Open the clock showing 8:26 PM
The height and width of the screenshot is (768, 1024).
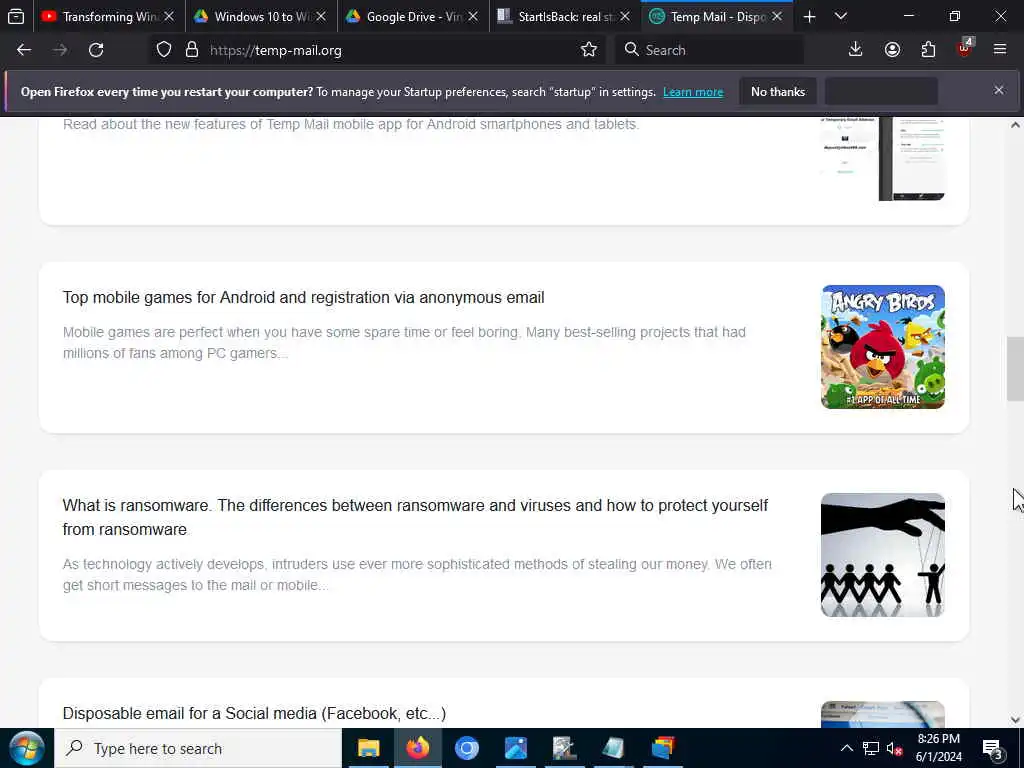pyautogui.click(x=938, y=748)
